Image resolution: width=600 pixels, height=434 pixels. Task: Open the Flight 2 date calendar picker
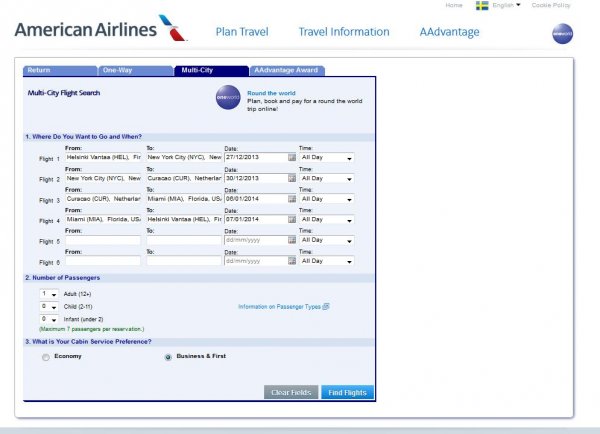(292, 178)
